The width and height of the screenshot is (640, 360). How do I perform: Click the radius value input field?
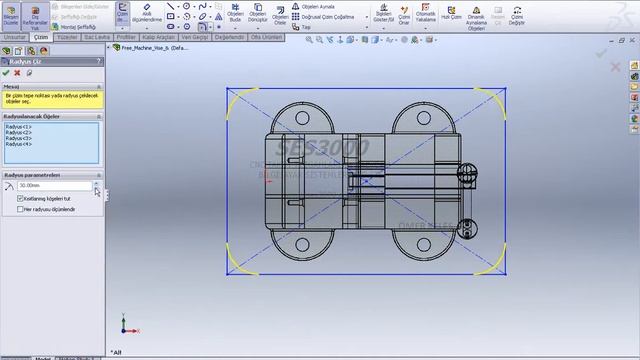pos(55,186)
